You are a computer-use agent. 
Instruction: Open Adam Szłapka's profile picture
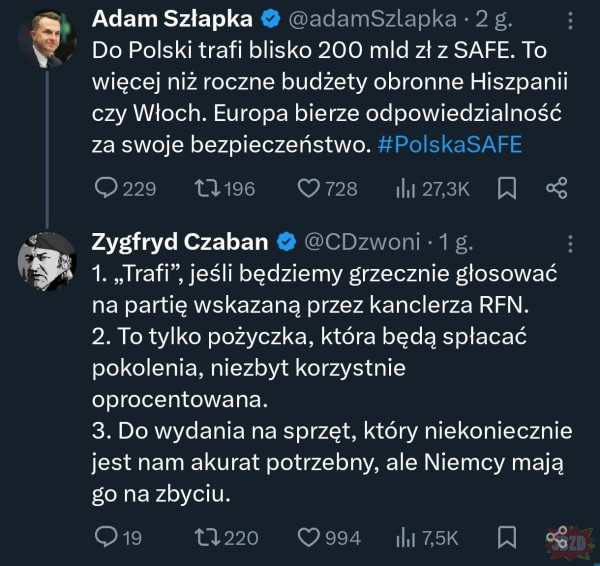(46, 37)
